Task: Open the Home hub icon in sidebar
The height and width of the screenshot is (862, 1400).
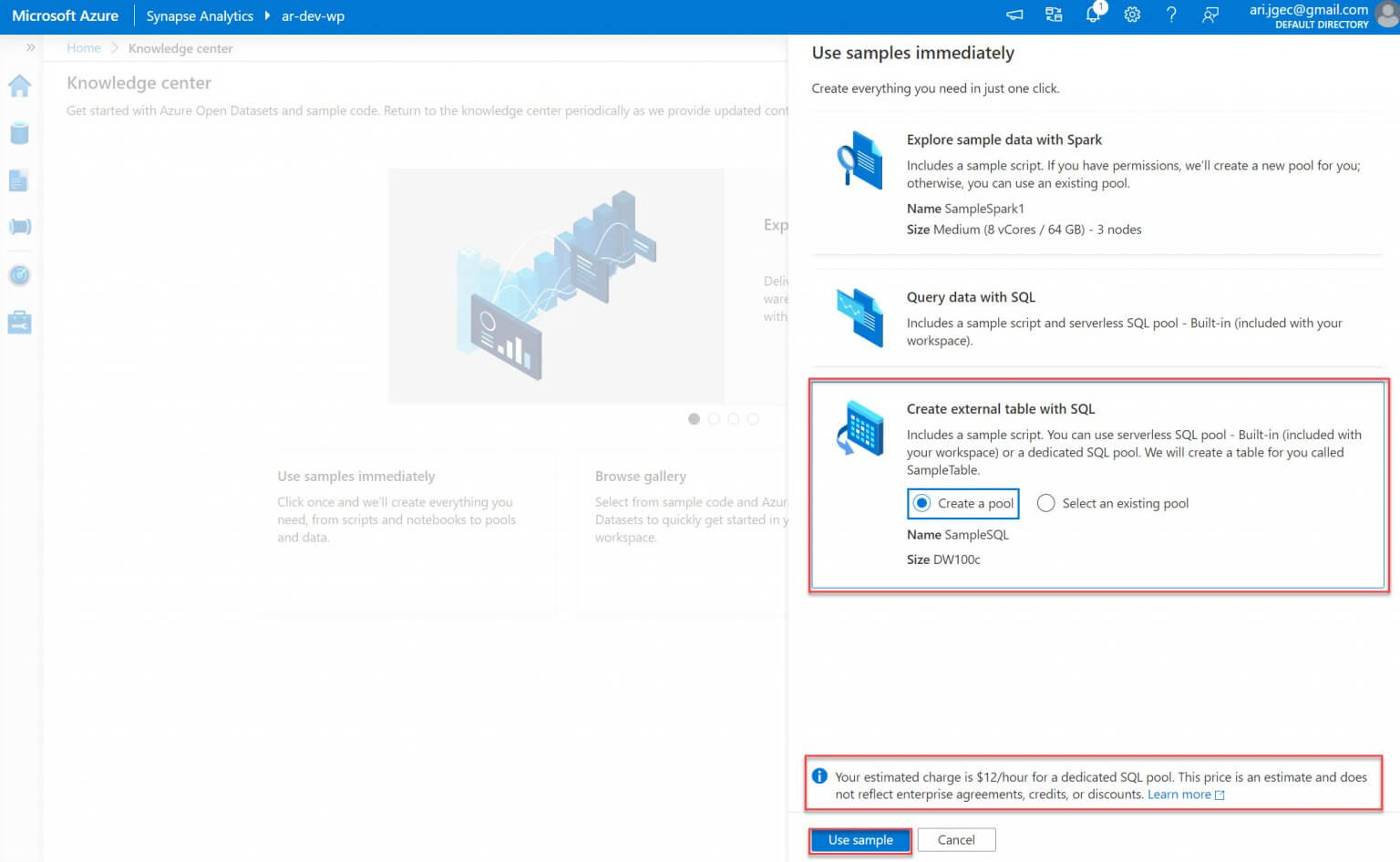Action: (x=19, y=86)
